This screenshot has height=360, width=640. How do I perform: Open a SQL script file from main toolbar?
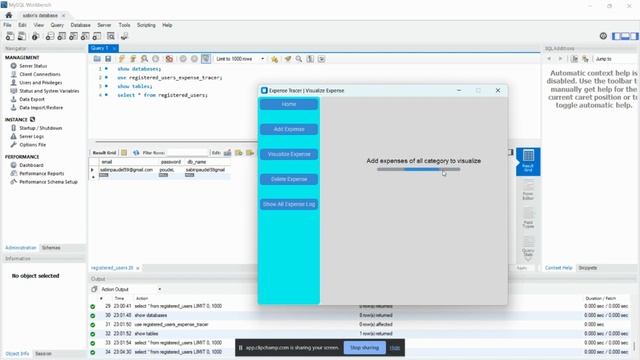[x=22, y=36]
